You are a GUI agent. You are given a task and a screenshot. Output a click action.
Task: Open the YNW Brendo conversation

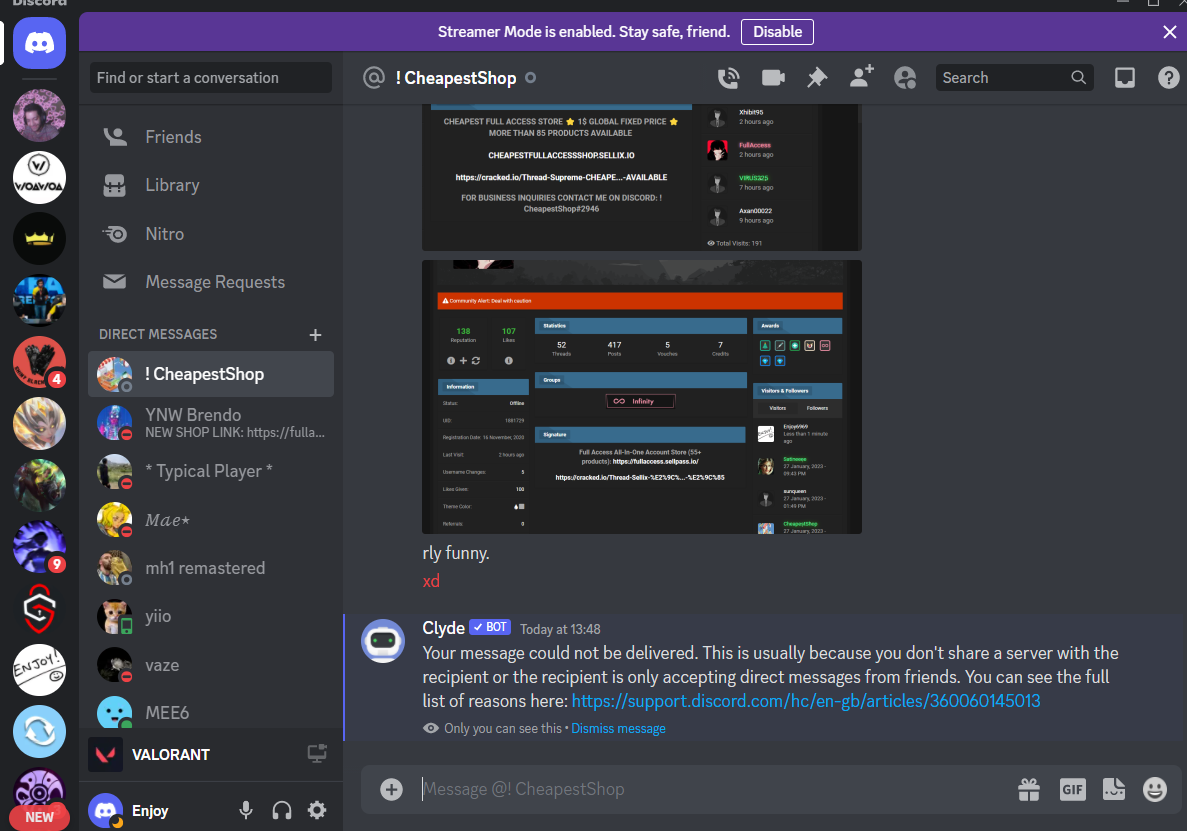coord(211,422)
